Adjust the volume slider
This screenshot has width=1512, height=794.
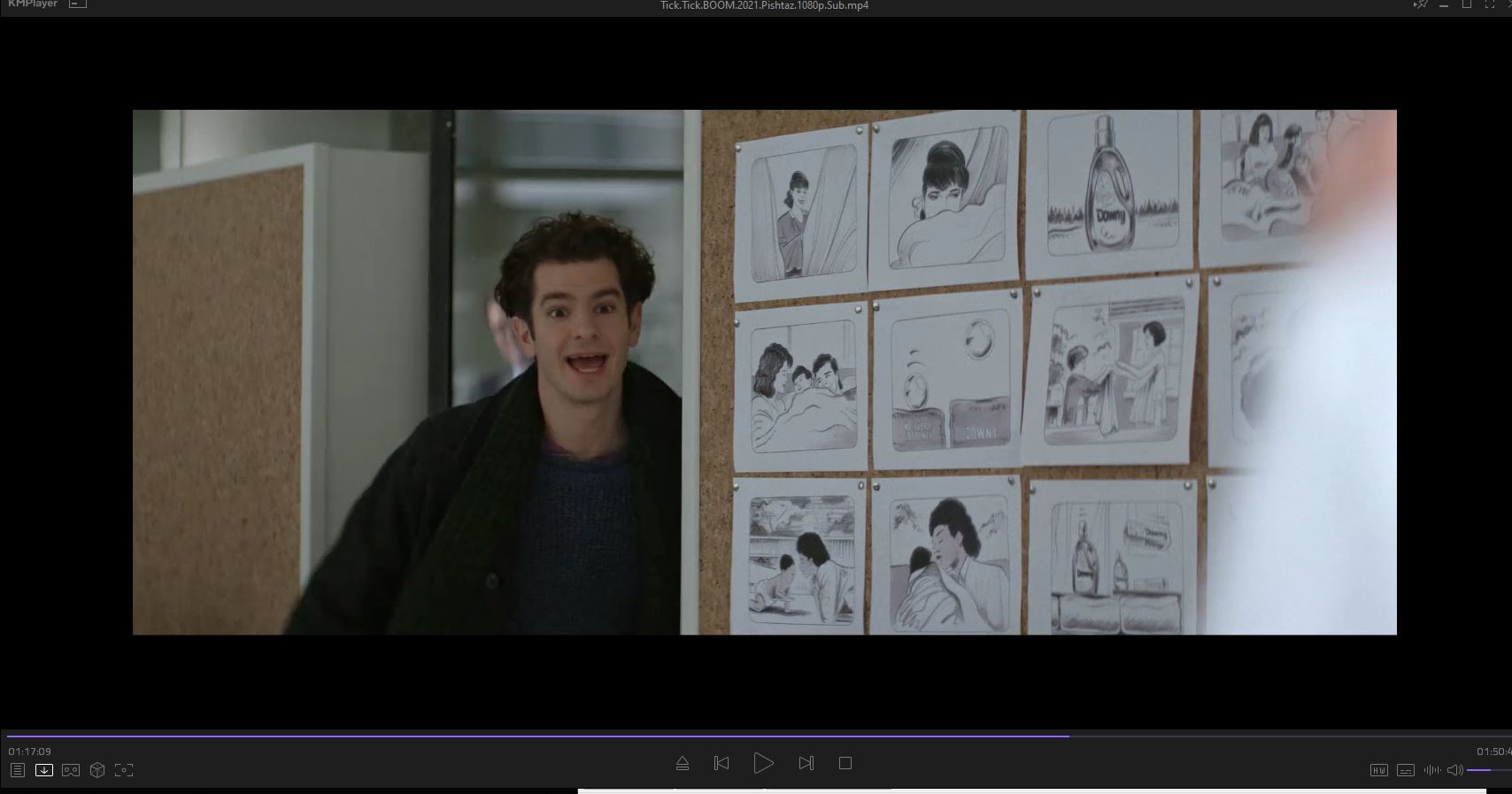(x=1487, y=770)
